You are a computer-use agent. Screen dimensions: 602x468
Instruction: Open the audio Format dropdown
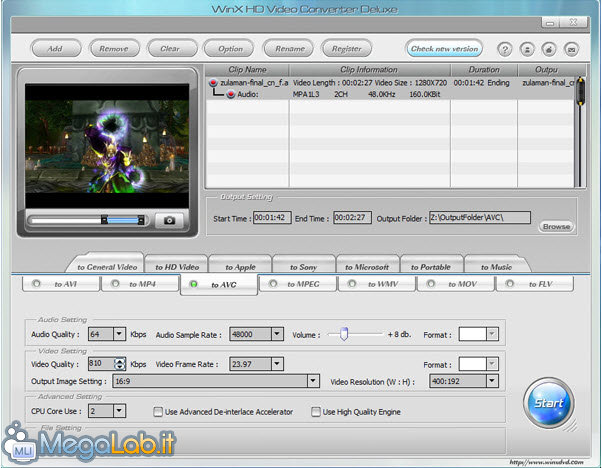[x=492, y=334]
